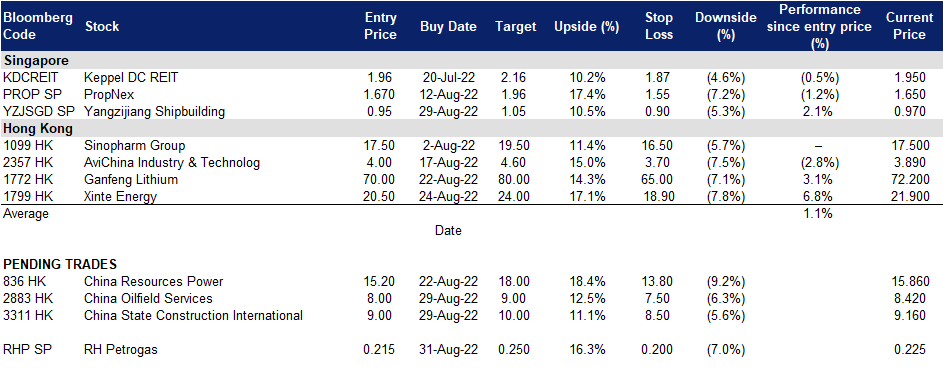Image resolution: width=943 pixels, height=375 pixels.
Task: Select the Singapore section row
Action: (472, 61)
